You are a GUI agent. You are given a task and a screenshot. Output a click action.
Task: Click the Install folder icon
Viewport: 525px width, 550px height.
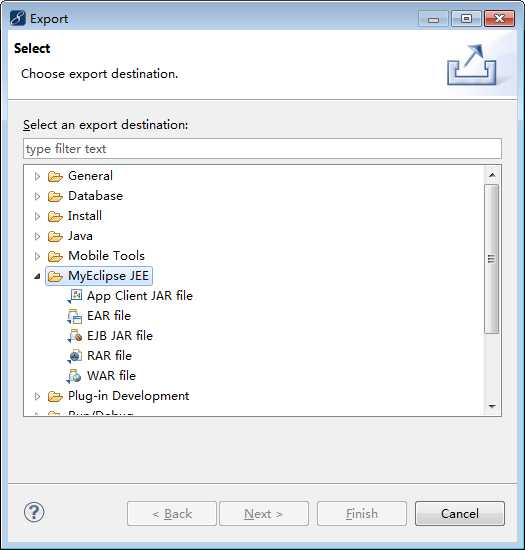[x=55, y=216]
